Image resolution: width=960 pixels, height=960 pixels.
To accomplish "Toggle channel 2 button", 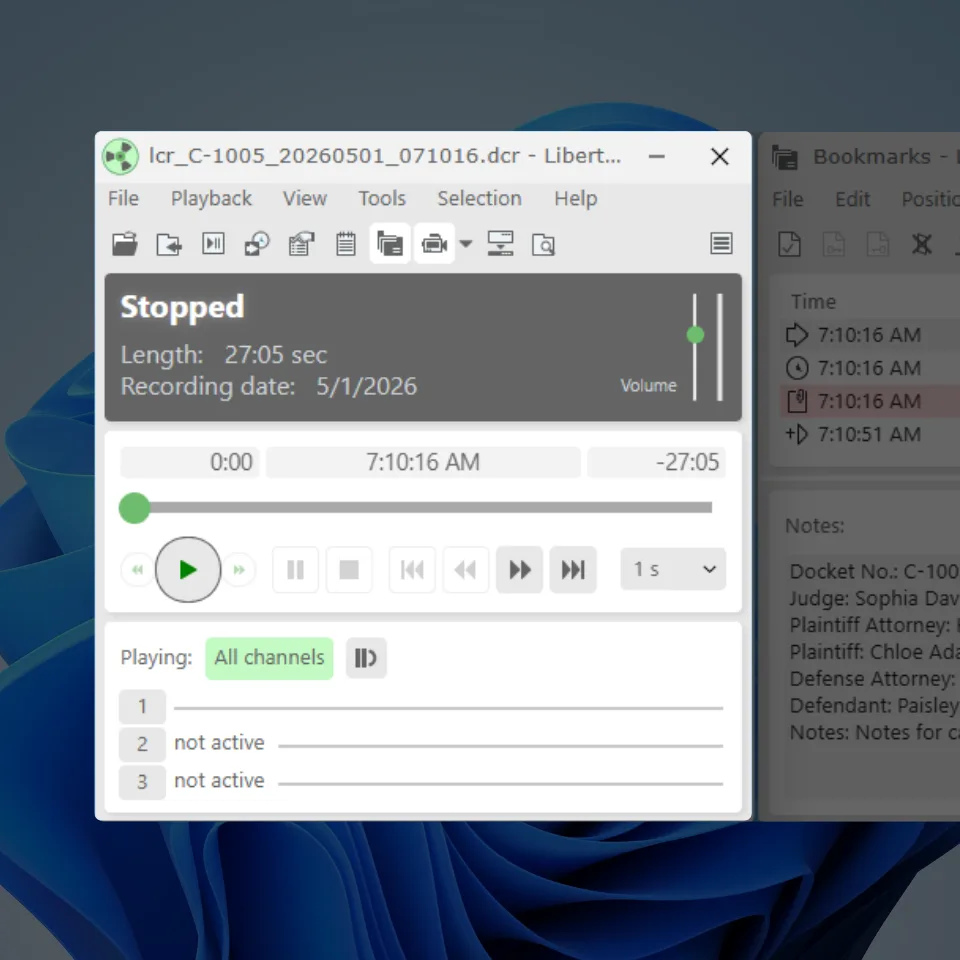I will click(x=142, y=744).
